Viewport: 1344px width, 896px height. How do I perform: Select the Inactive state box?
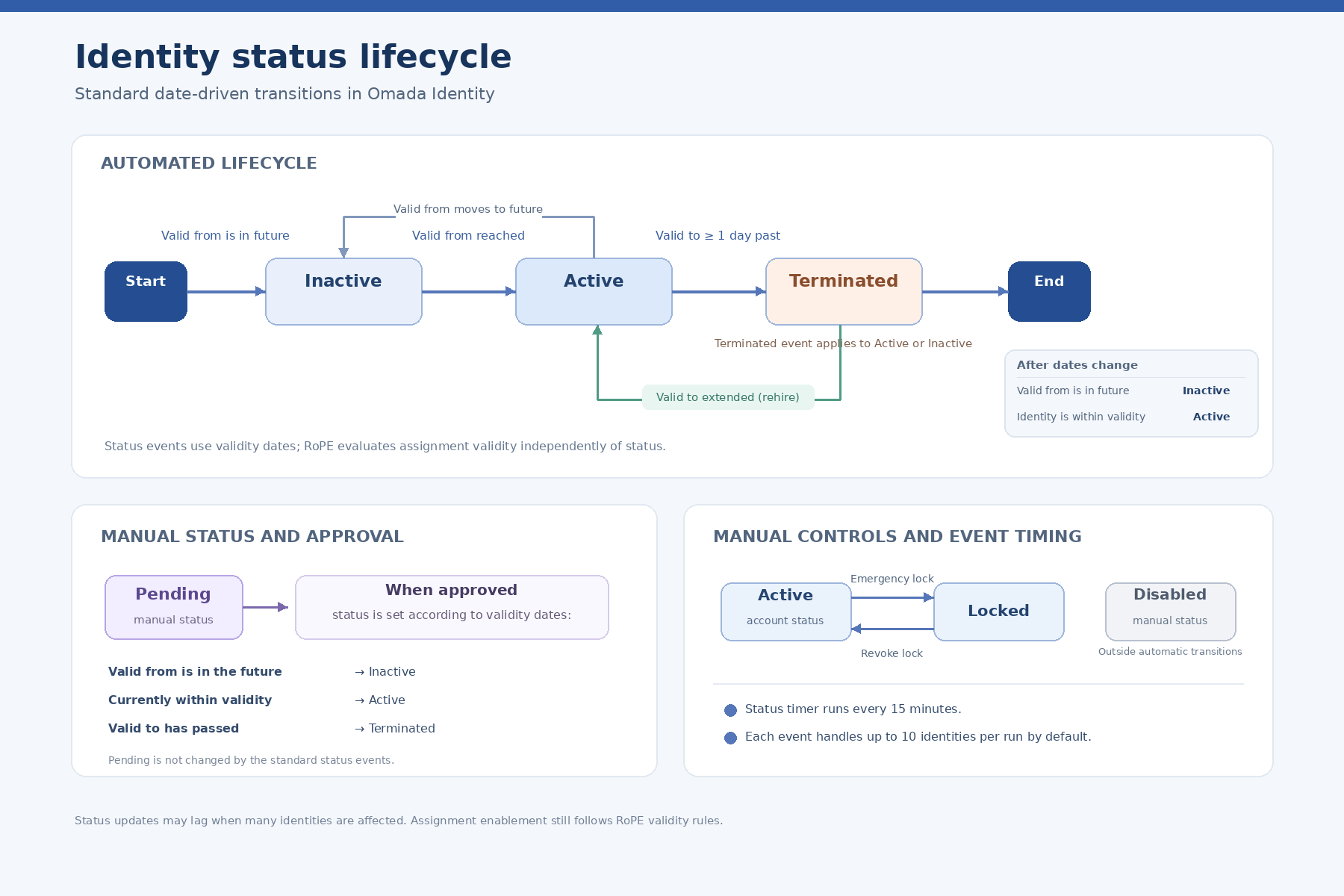(343, 291)
